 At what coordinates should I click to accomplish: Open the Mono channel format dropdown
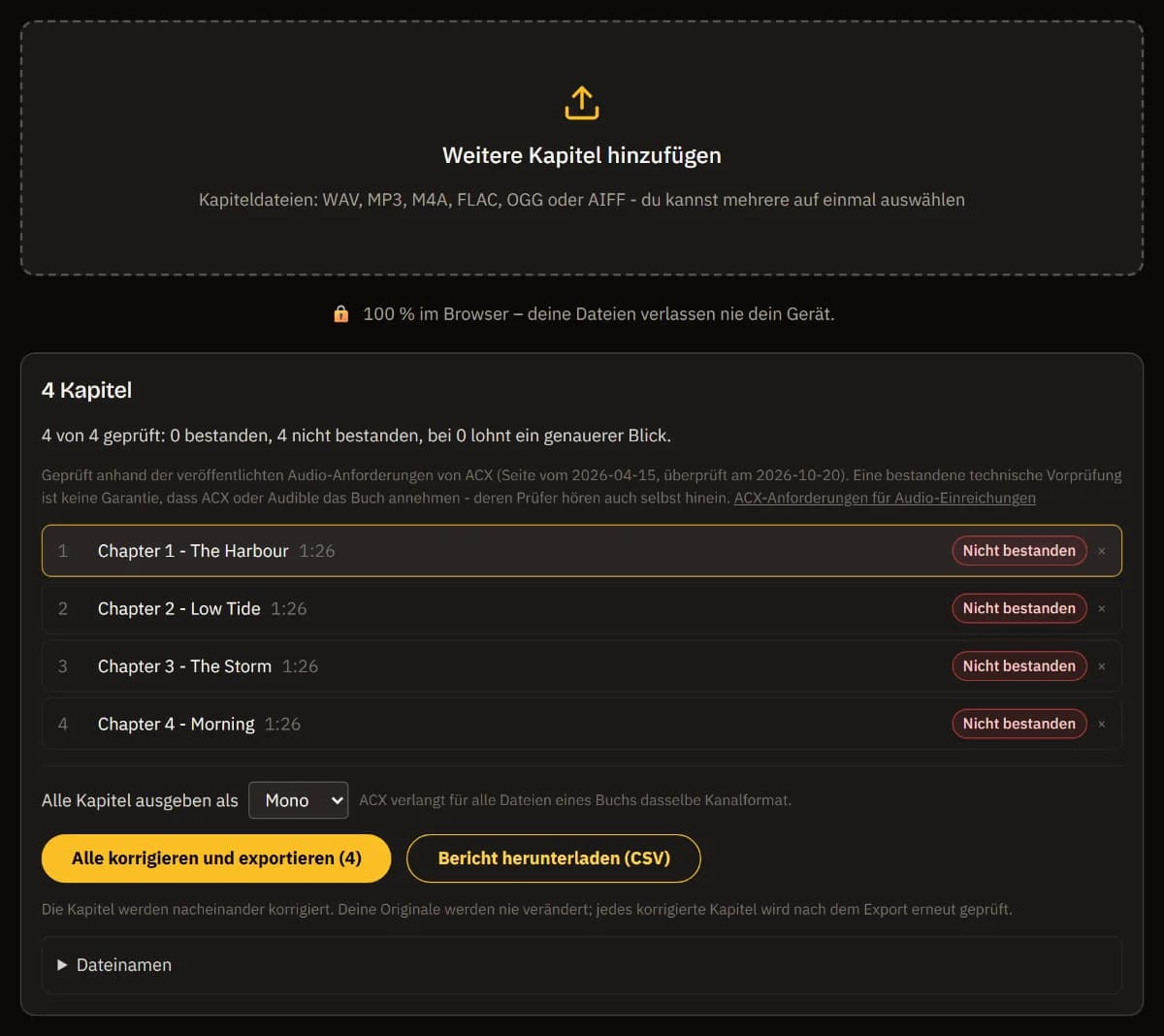click(x=299, y=800)
